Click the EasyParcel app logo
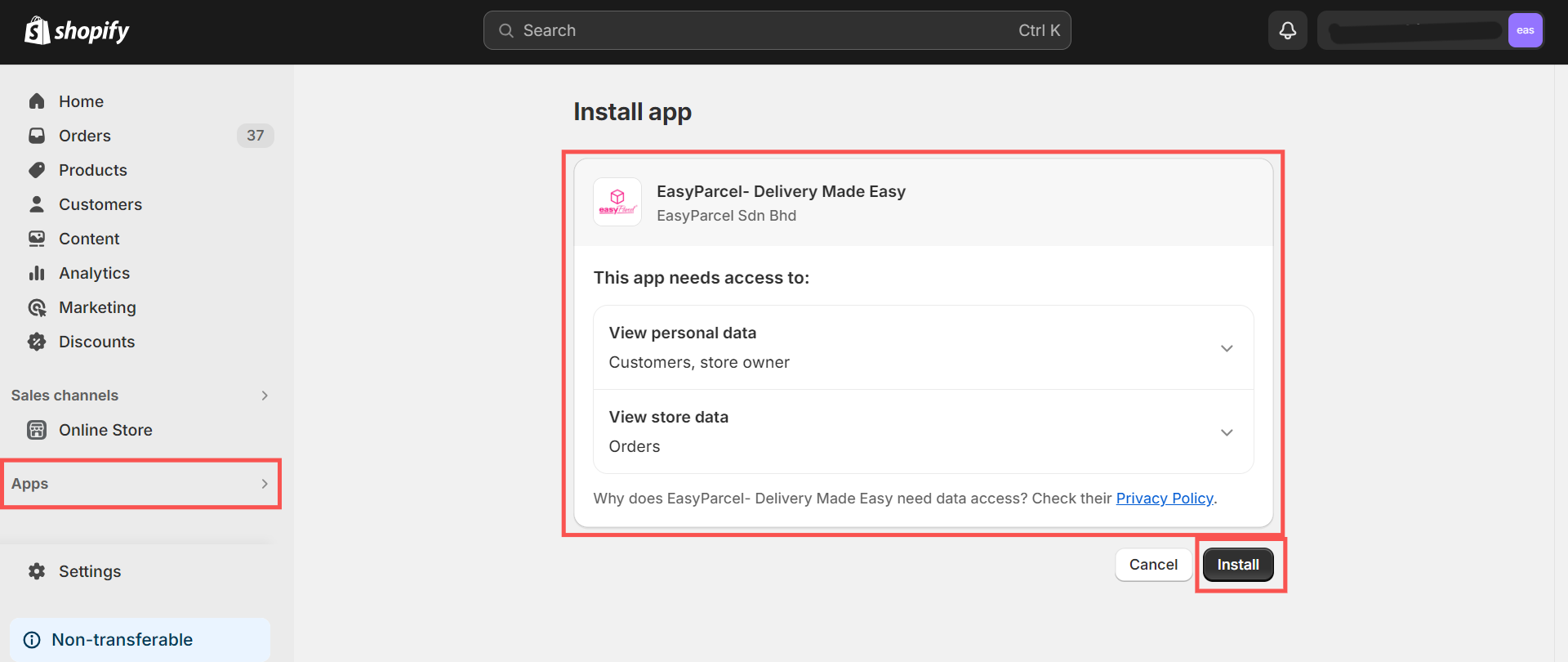 [x=617, y=202]
